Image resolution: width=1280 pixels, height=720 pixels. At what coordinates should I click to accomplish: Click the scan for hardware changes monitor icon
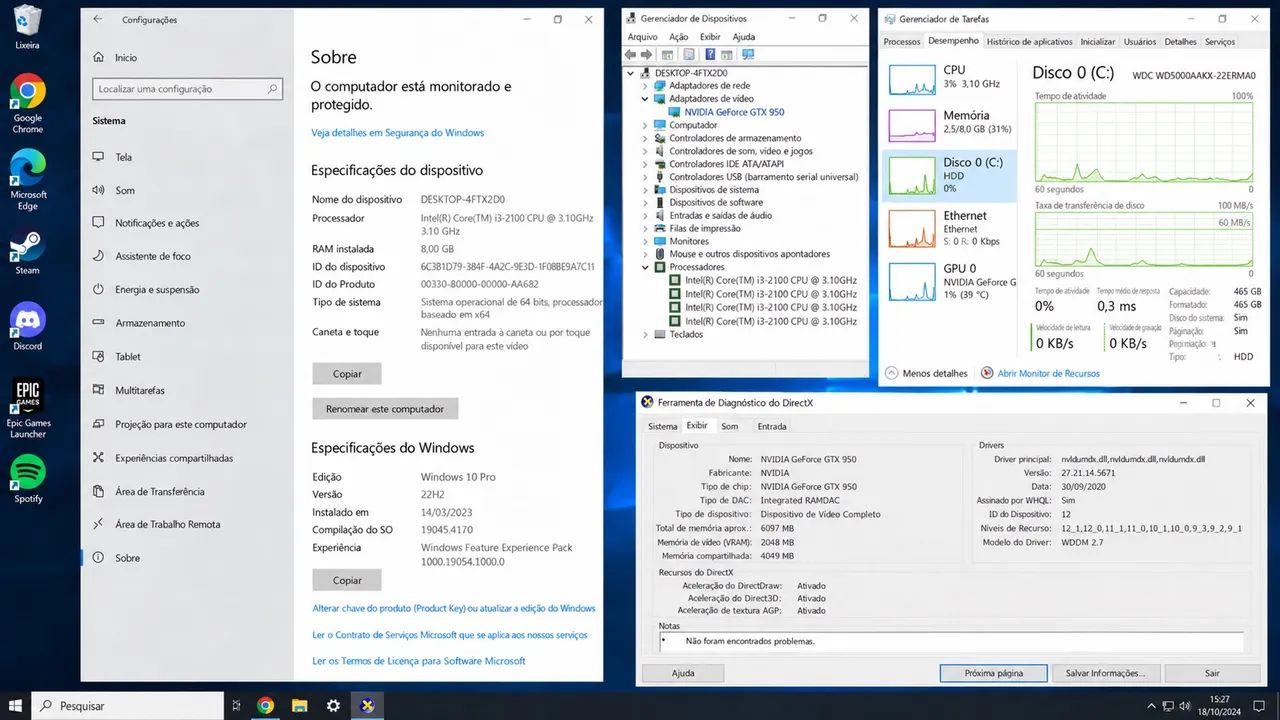pyautogui.click(x=748, y=55)
